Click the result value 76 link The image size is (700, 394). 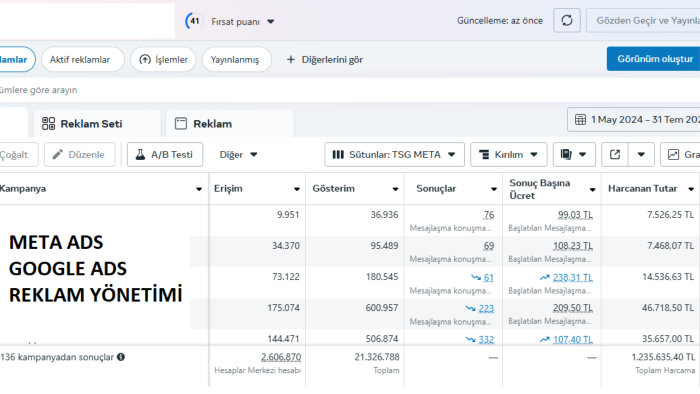coord(489,215)
